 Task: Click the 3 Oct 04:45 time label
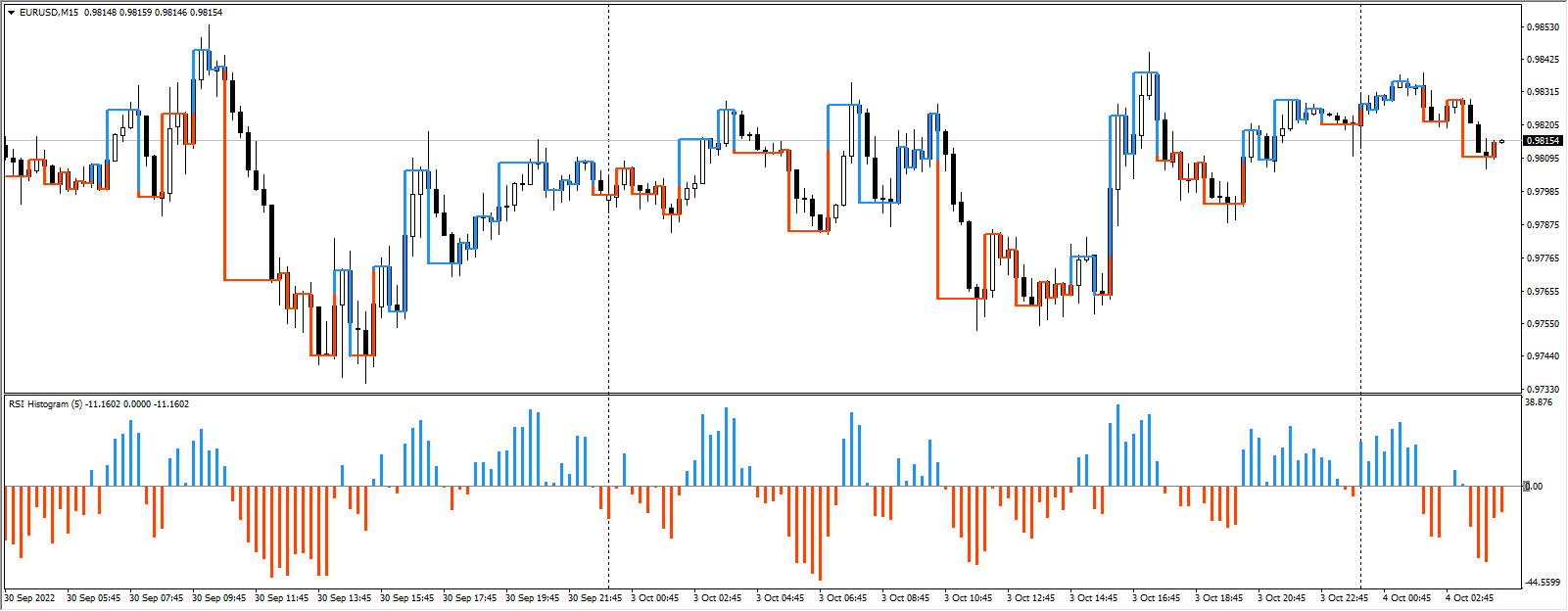click(781, 598)
